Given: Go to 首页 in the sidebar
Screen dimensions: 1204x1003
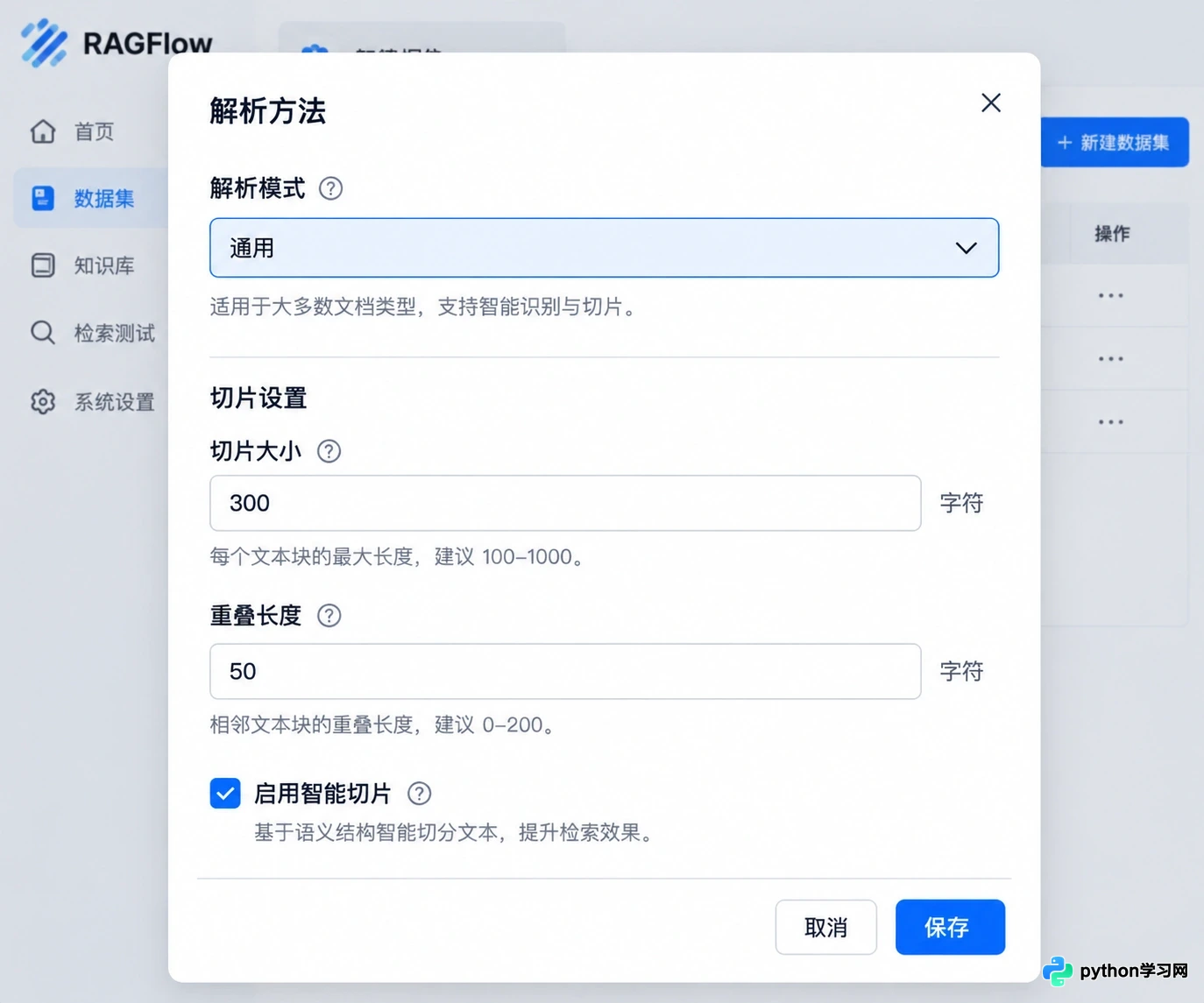Looking at the screenshot, I should click(94, 131).
